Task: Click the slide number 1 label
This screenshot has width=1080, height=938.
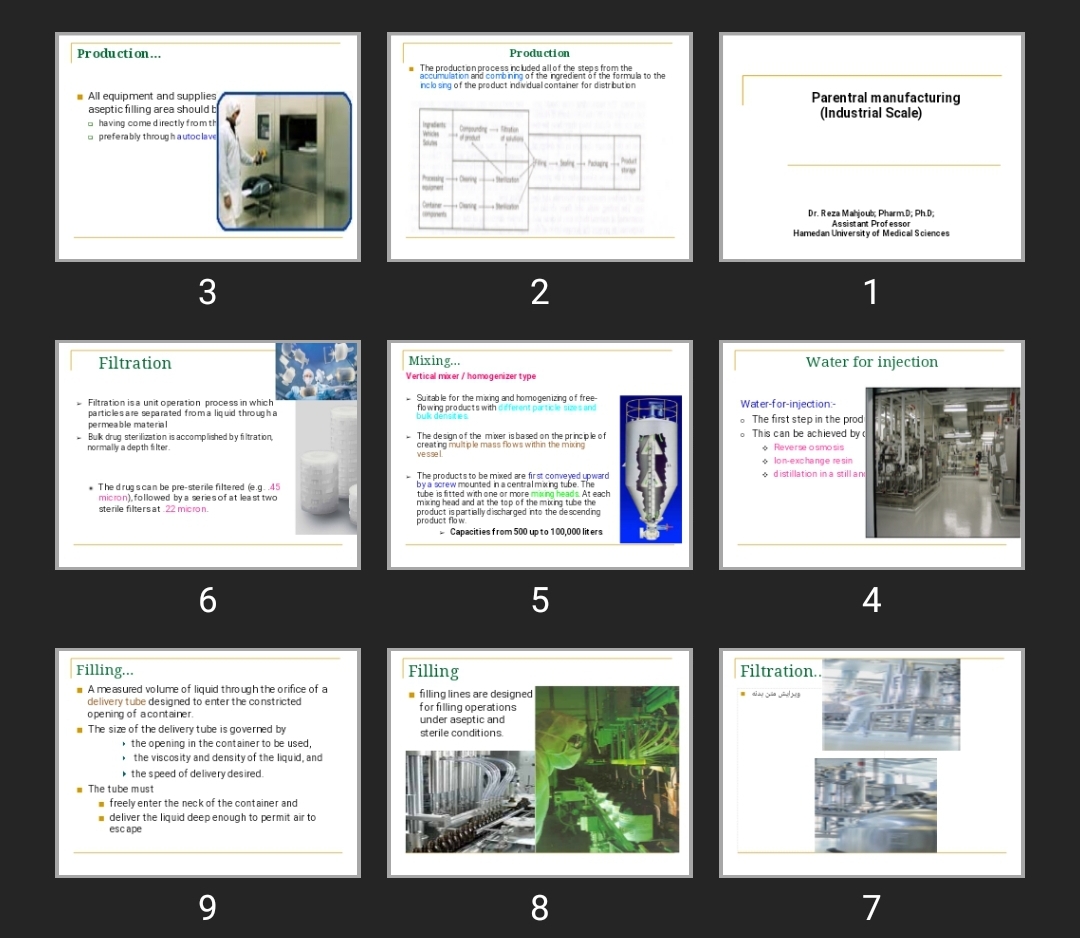Action: pos(871,292)
